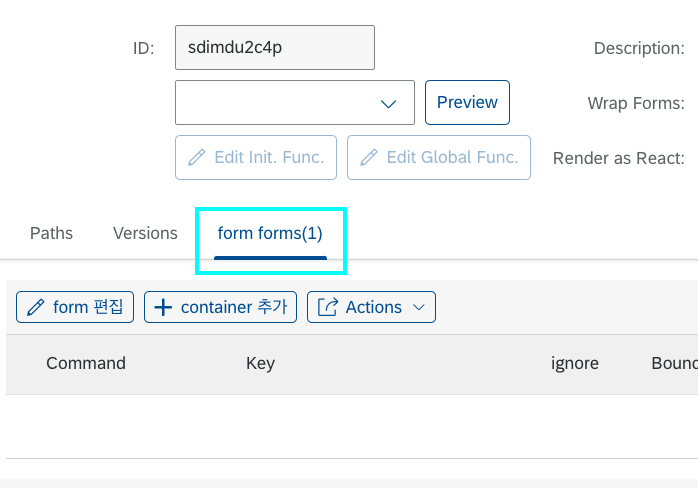This screenshot has height=488, width=698.
Task: Click the container 추가 button text
Action: click(x=234, y=307)
